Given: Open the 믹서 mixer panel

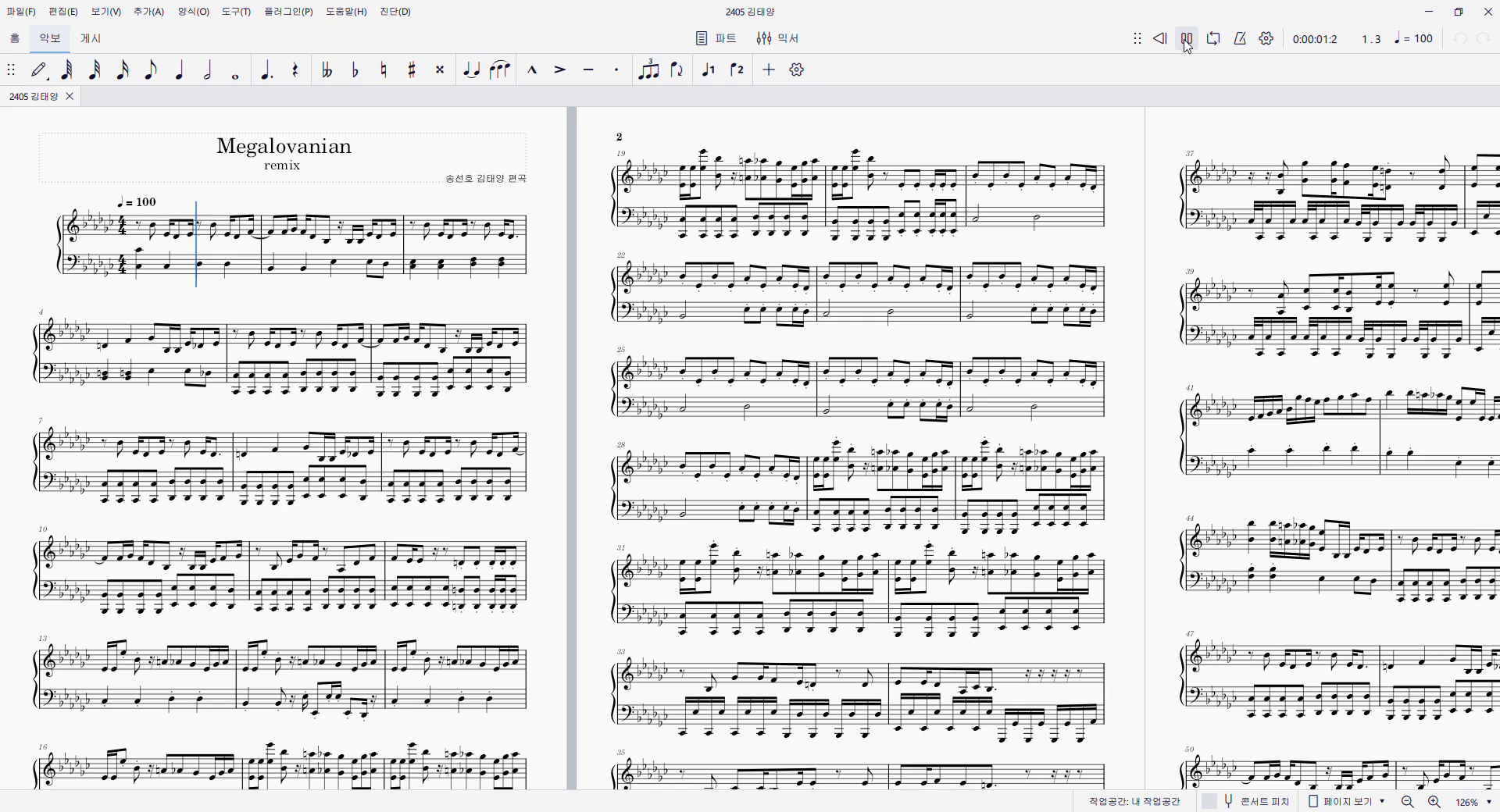Looking at the screenshot, I should (777, 38).
